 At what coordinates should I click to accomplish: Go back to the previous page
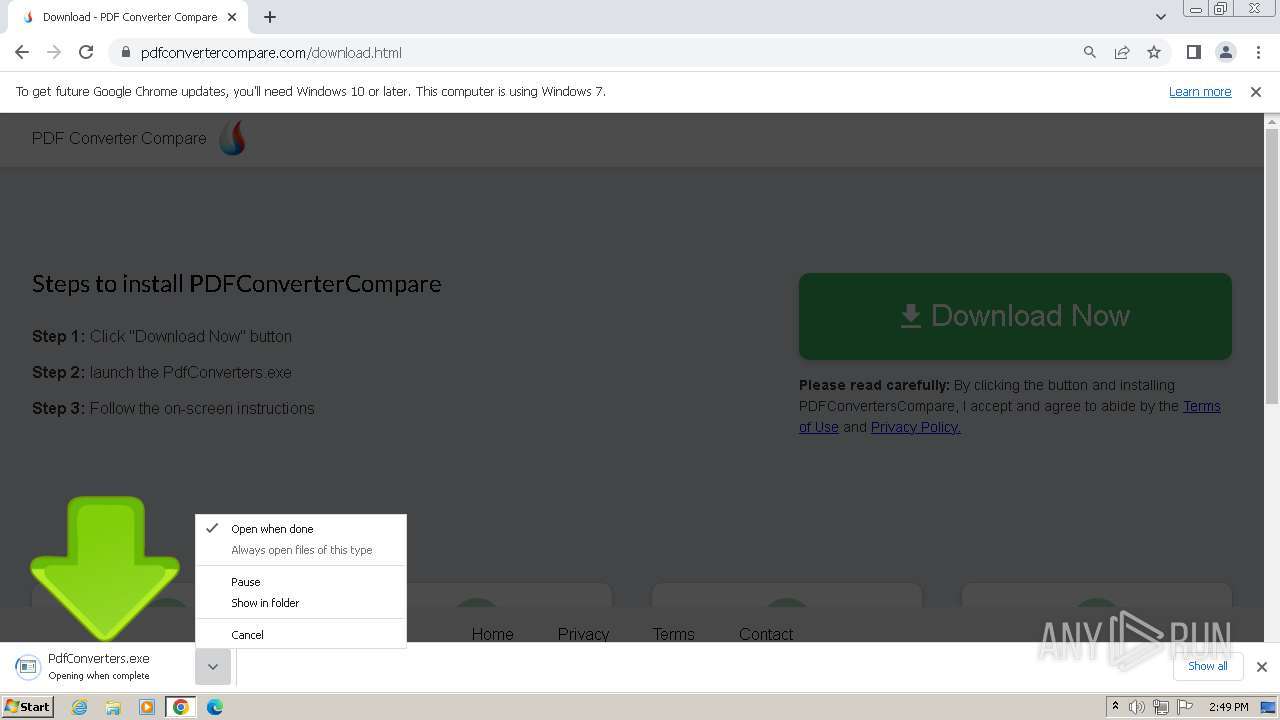[x=22, y=52]
